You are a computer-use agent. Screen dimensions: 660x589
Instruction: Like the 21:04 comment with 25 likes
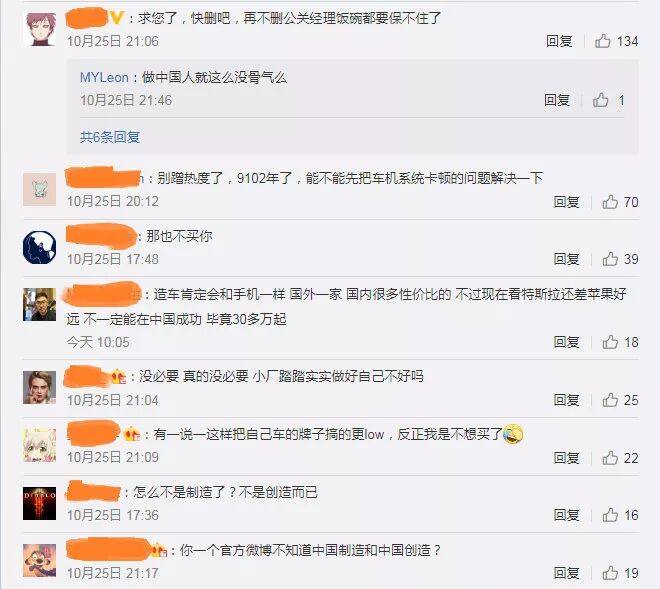pos(610,400)
